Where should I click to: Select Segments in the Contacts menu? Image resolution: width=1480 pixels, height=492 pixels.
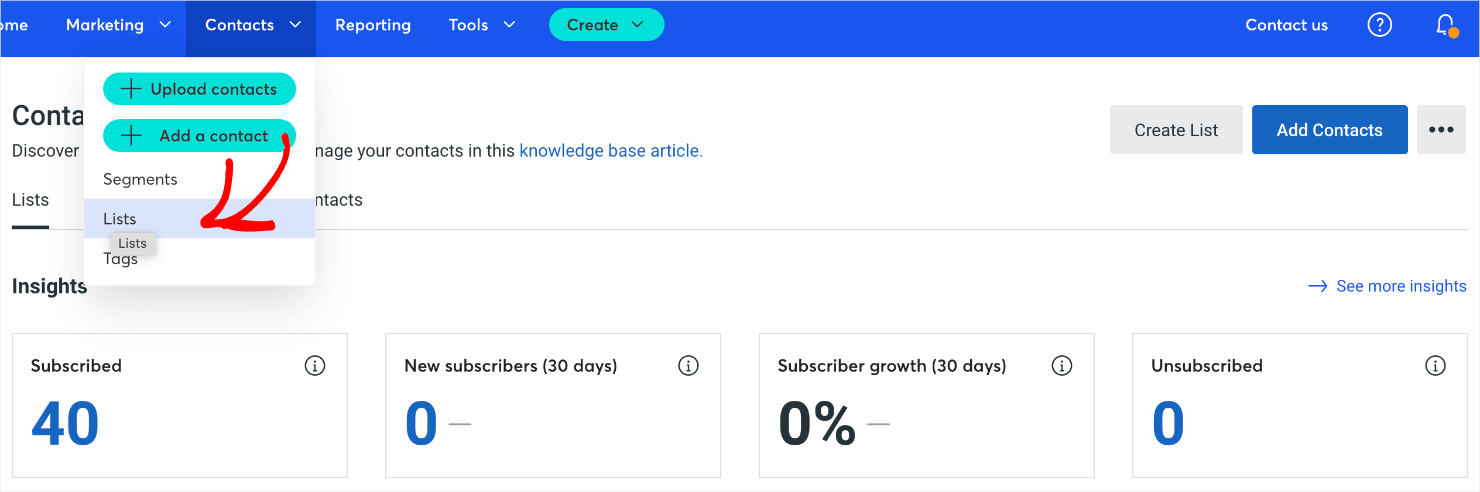tap(140, 180)
